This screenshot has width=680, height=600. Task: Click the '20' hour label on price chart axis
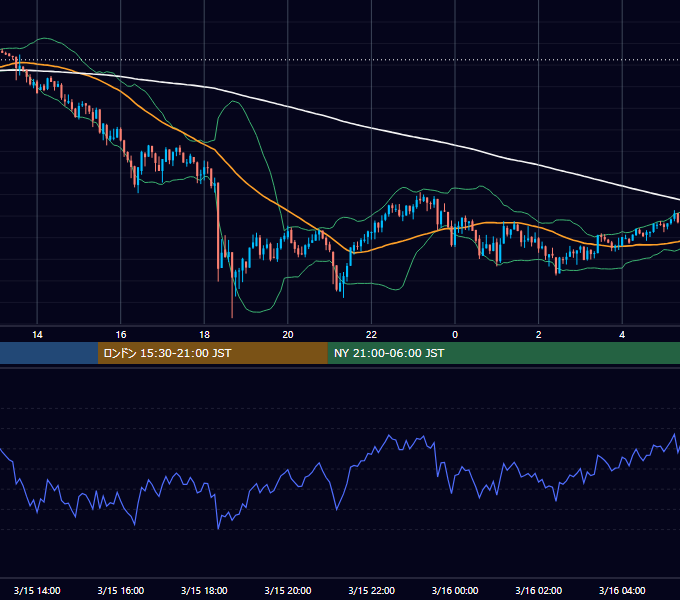(x=288, y=335)
